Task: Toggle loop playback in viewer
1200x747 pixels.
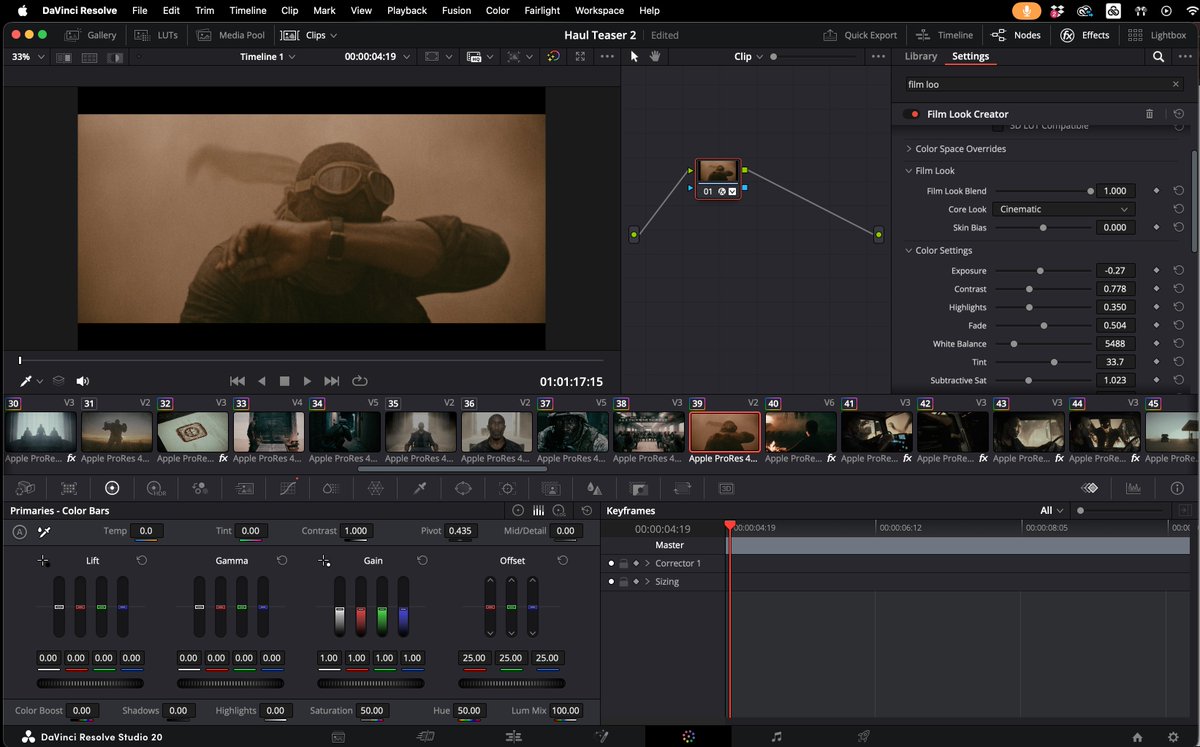Action: click(360, 381)
